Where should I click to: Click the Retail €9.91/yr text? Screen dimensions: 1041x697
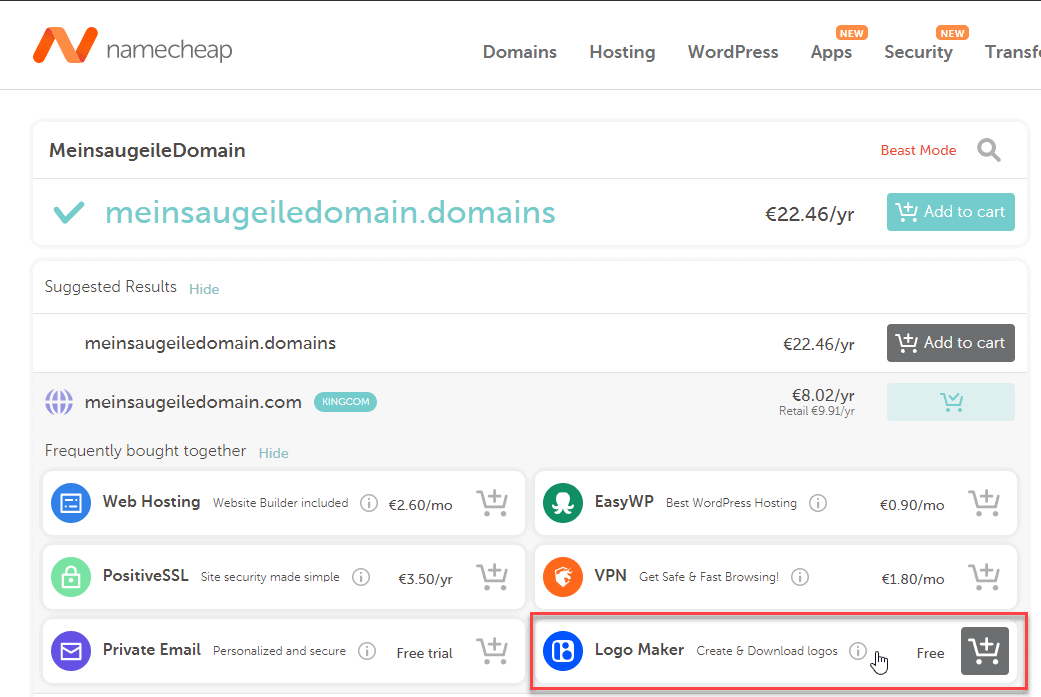point(817,411)
